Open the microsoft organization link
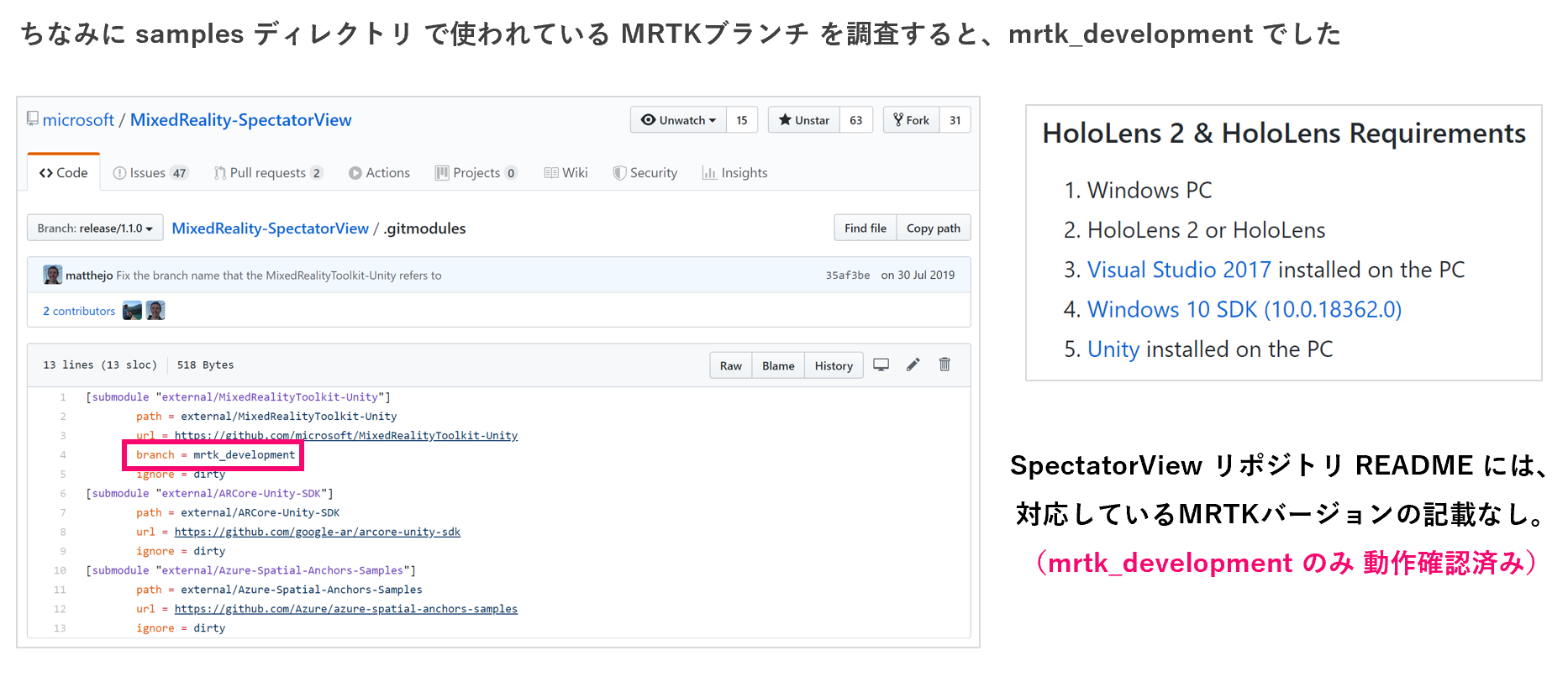The image size is (1568, 682). (78, 120)
